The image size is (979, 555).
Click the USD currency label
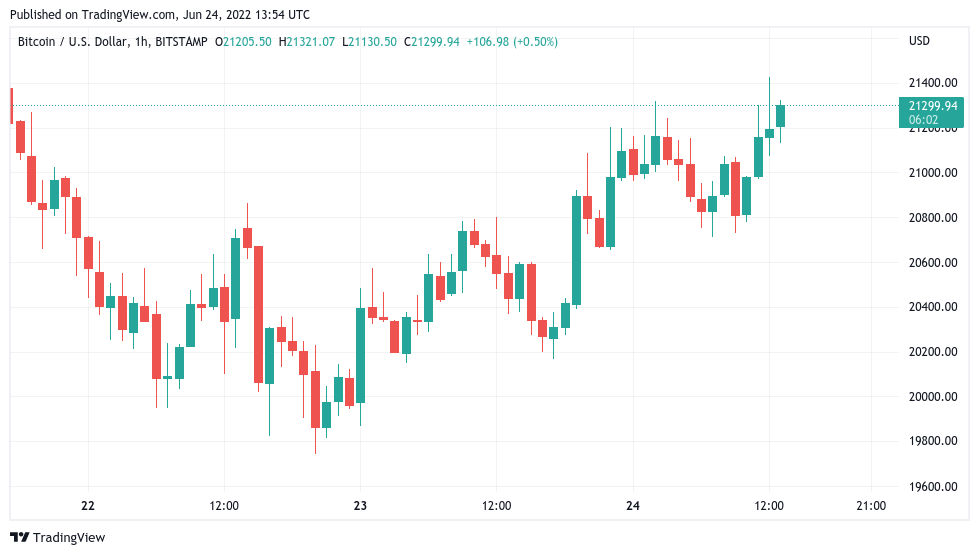919,41
